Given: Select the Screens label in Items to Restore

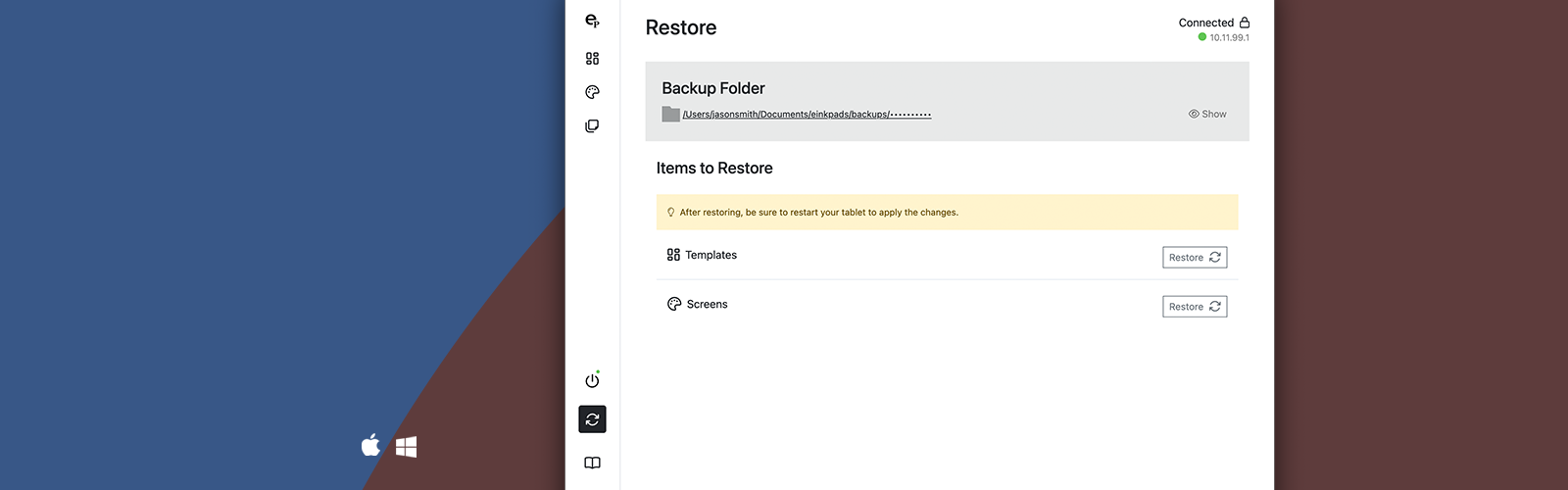Looking at the screenshot, I should point(707,305).
